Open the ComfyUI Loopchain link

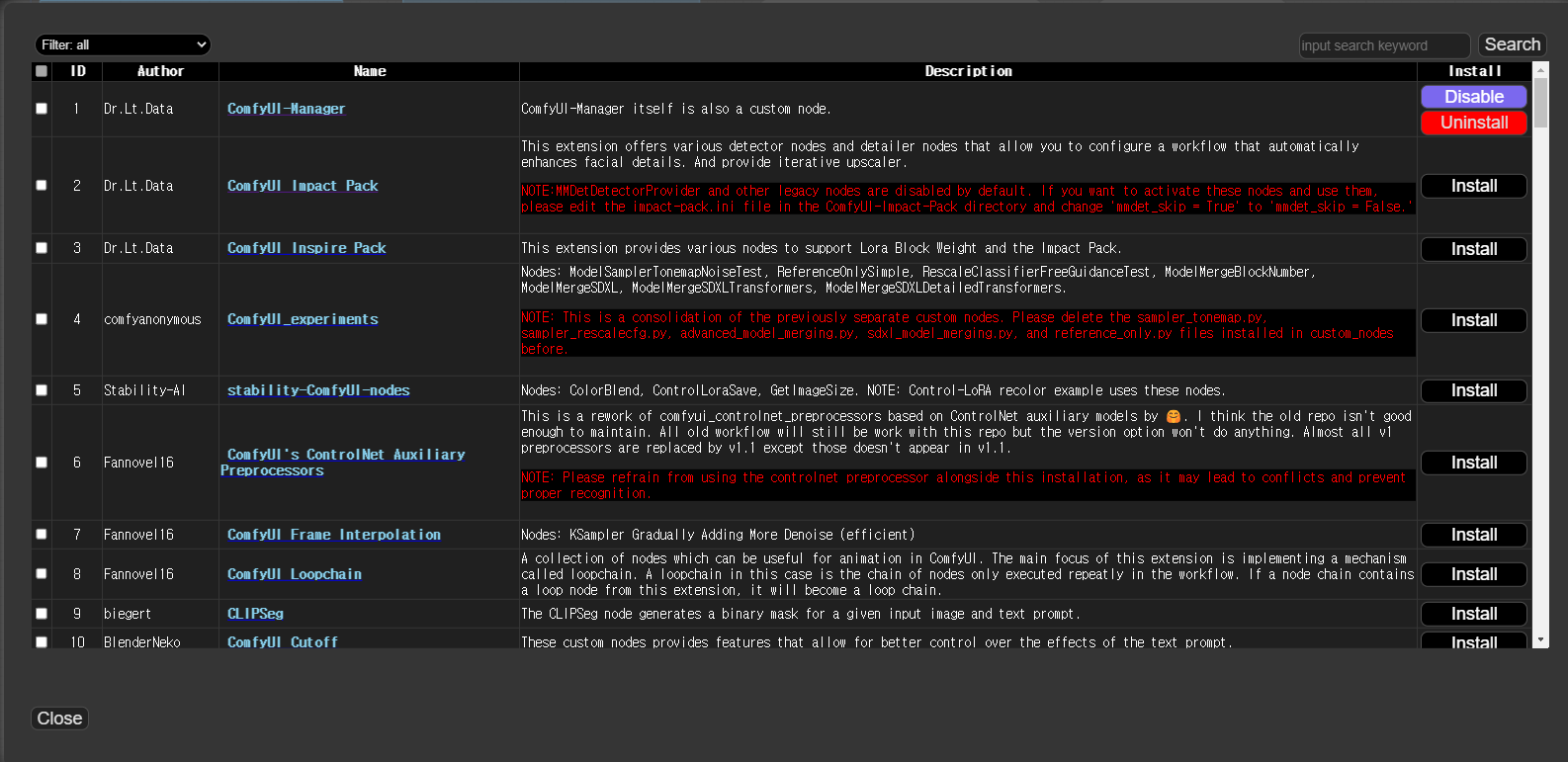295,574
